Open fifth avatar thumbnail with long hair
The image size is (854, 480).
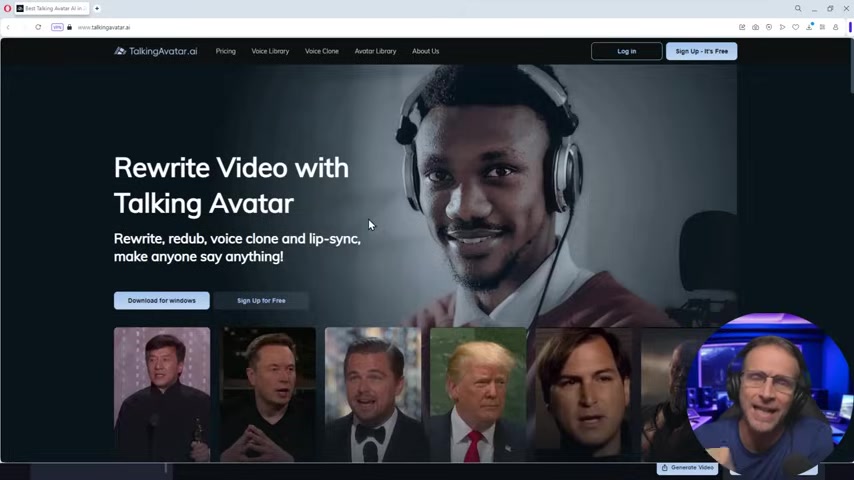click(x=584, y=394)
